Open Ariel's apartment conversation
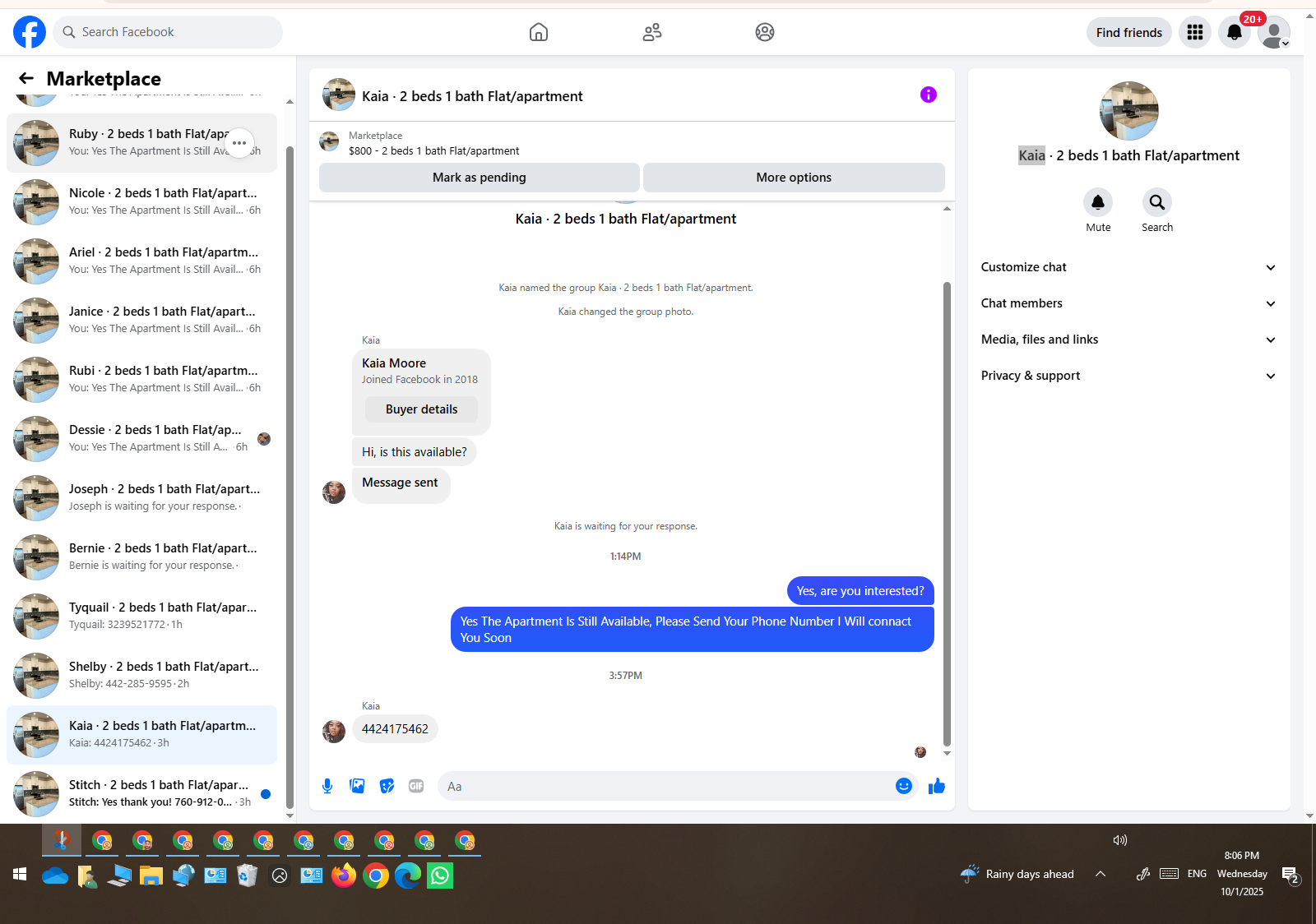 [x=141, y=261]
